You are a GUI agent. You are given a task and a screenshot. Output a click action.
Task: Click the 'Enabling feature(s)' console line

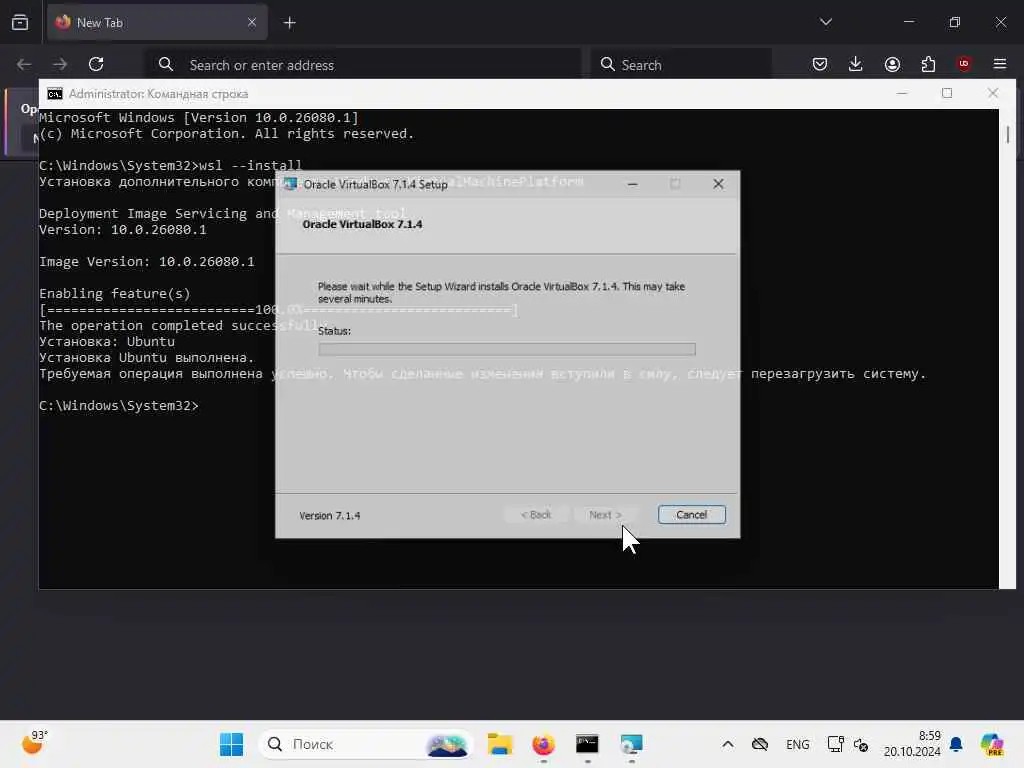(115, 294)
